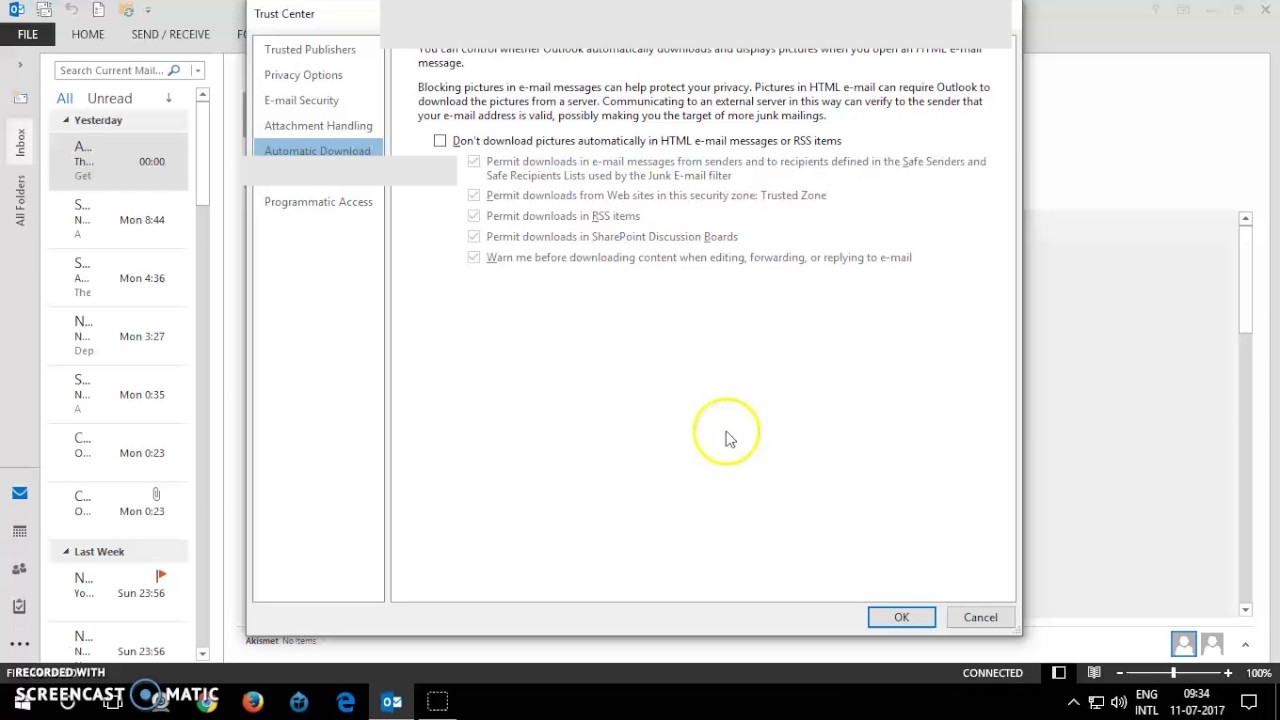Select Automatic Download category
The height and width of the screenshot is (720, 1280).
(x=318, y=151)
